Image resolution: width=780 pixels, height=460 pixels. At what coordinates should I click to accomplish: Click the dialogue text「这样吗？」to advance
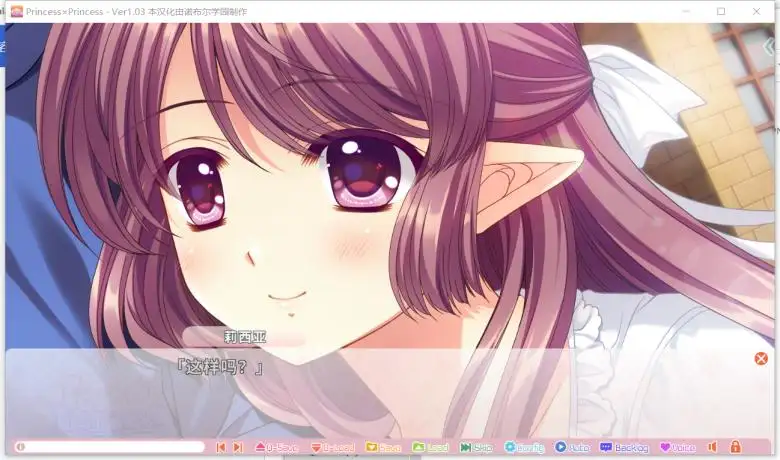(x=219, y=367)
